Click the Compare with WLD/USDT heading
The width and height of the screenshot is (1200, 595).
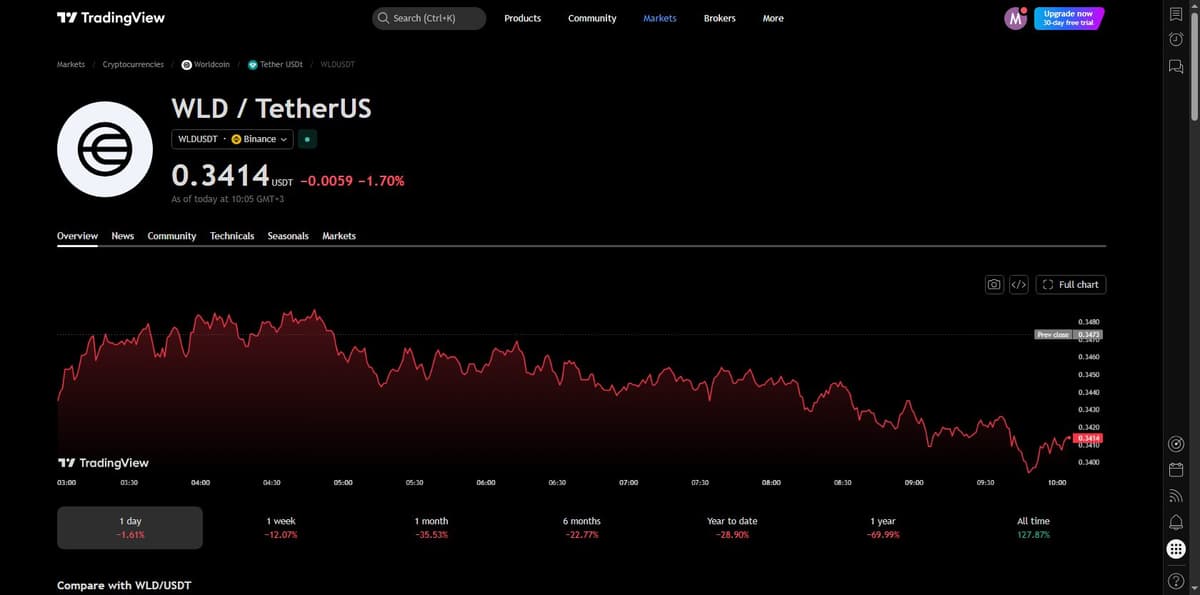tap(124, 584)
